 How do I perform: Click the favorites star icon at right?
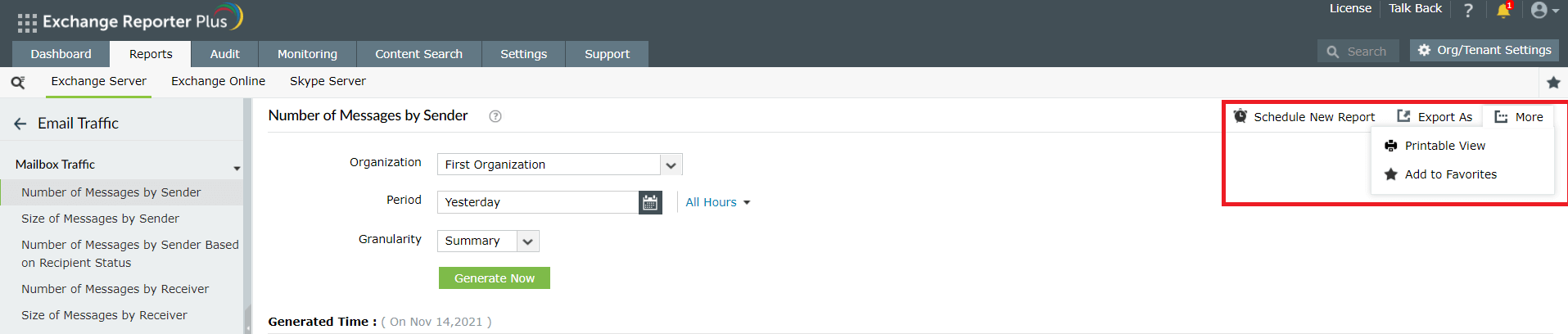coord(1553,82)
